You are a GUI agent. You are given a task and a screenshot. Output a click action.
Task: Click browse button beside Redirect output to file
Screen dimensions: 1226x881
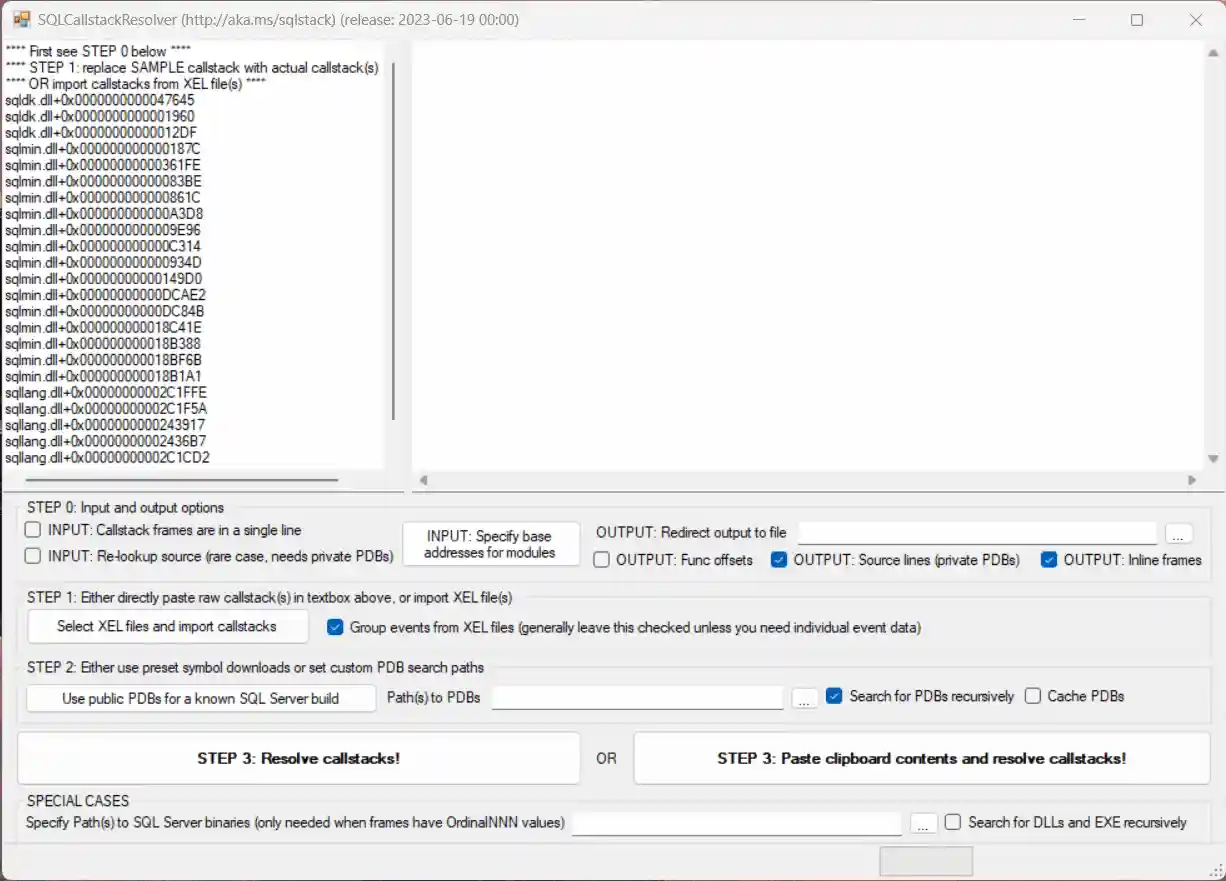[1179, 533]
